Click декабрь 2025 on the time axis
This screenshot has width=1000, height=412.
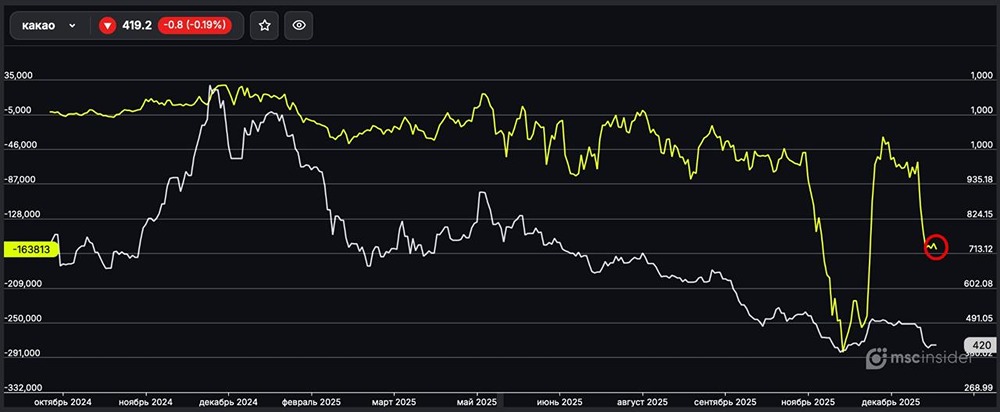[891, 402]
